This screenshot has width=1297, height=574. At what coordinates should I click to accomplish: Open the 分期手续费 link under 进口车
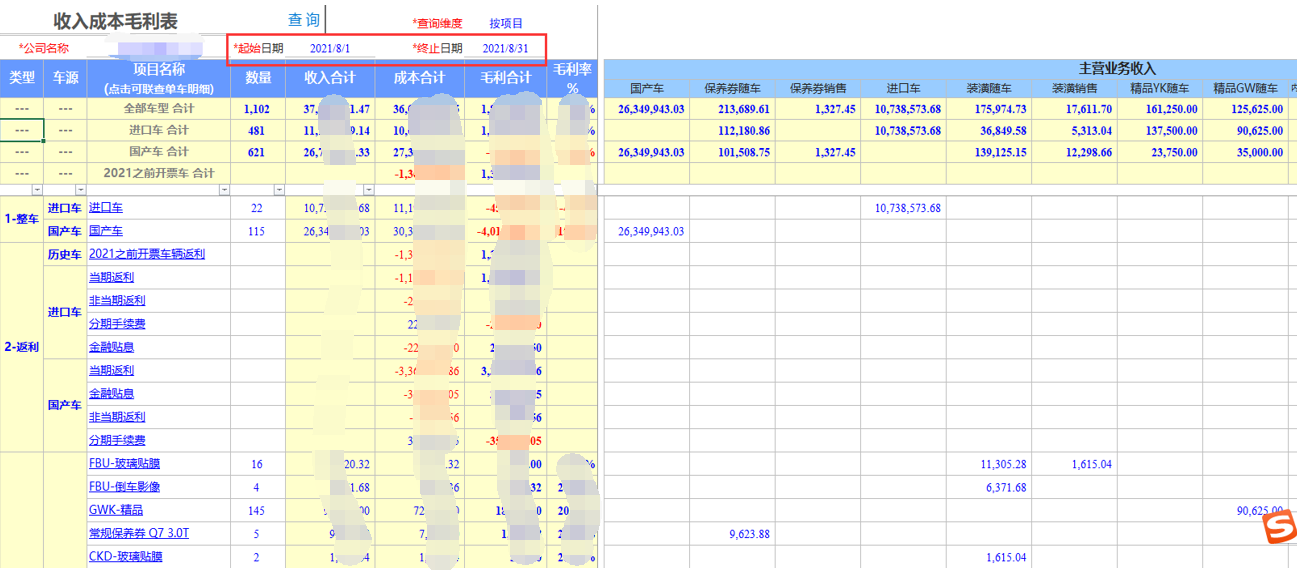117,324
